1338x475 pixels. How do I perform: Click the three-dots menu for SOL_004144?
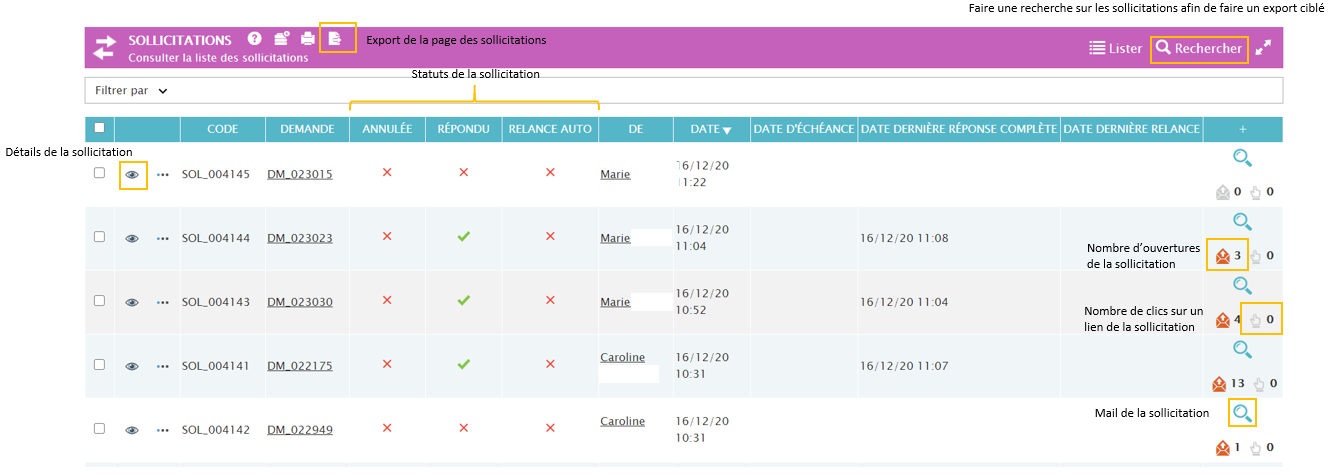[163, 238]
